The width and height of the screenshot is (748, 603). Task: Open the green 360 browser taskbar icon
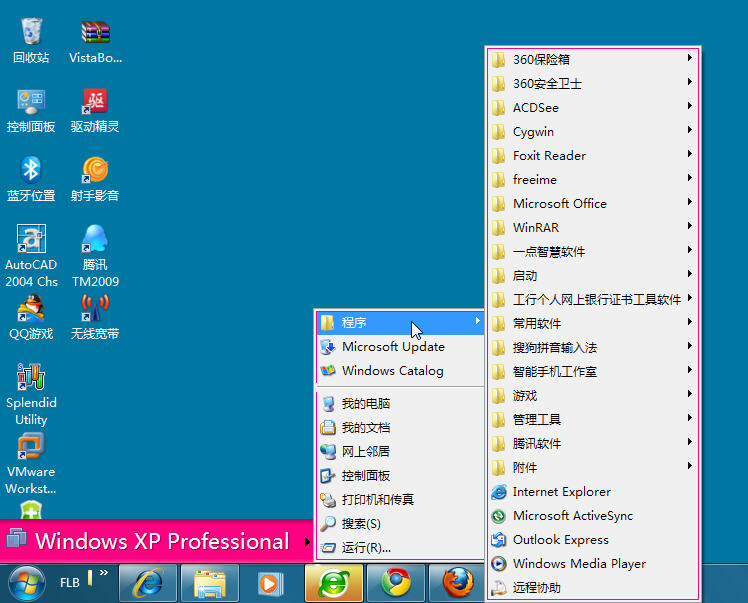333,583
